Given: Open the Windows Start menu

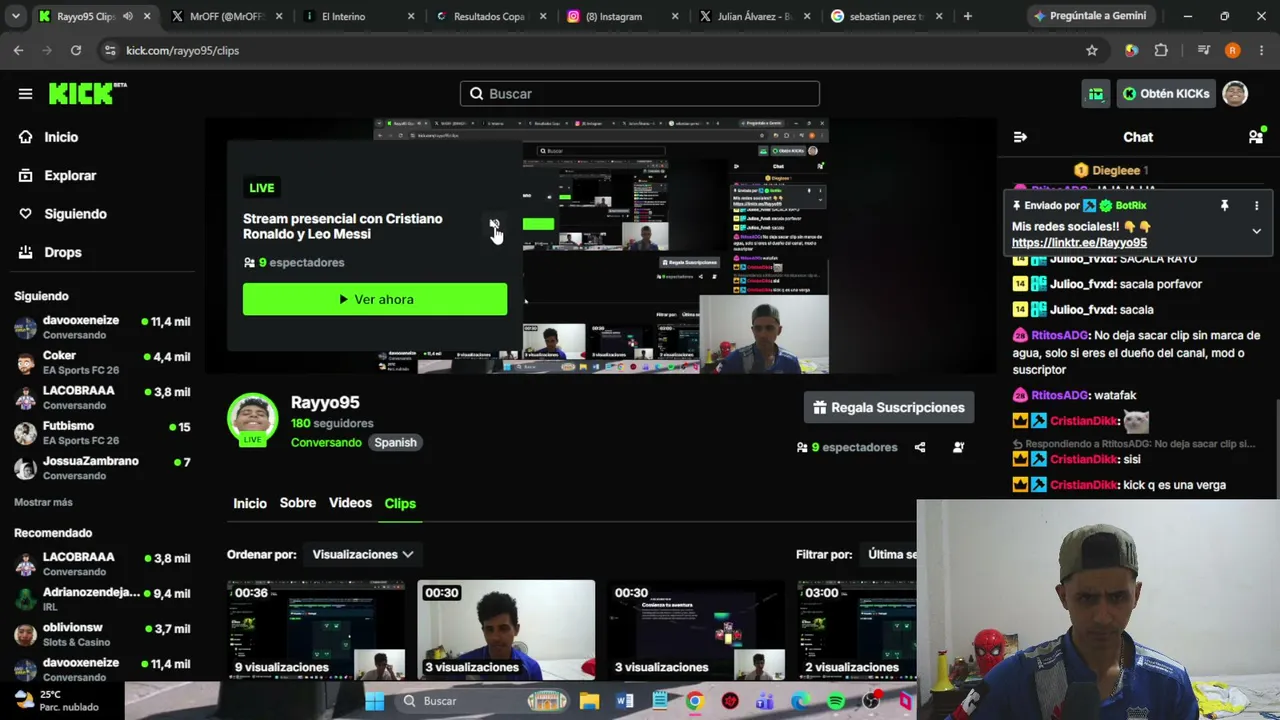Looking at the screenshot, I should click(x=375, y=701).
